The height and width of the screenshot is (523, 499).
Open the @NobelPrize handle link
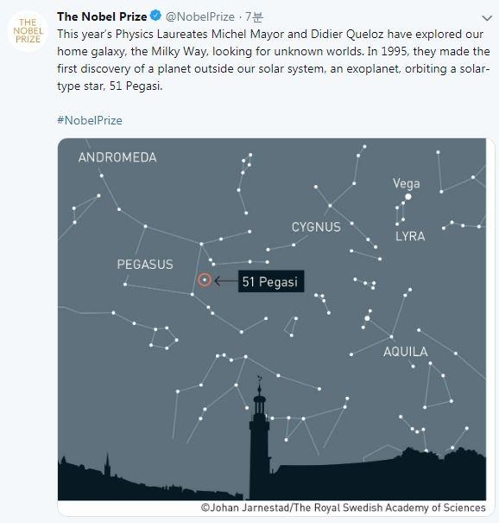(x=200, y=16)
